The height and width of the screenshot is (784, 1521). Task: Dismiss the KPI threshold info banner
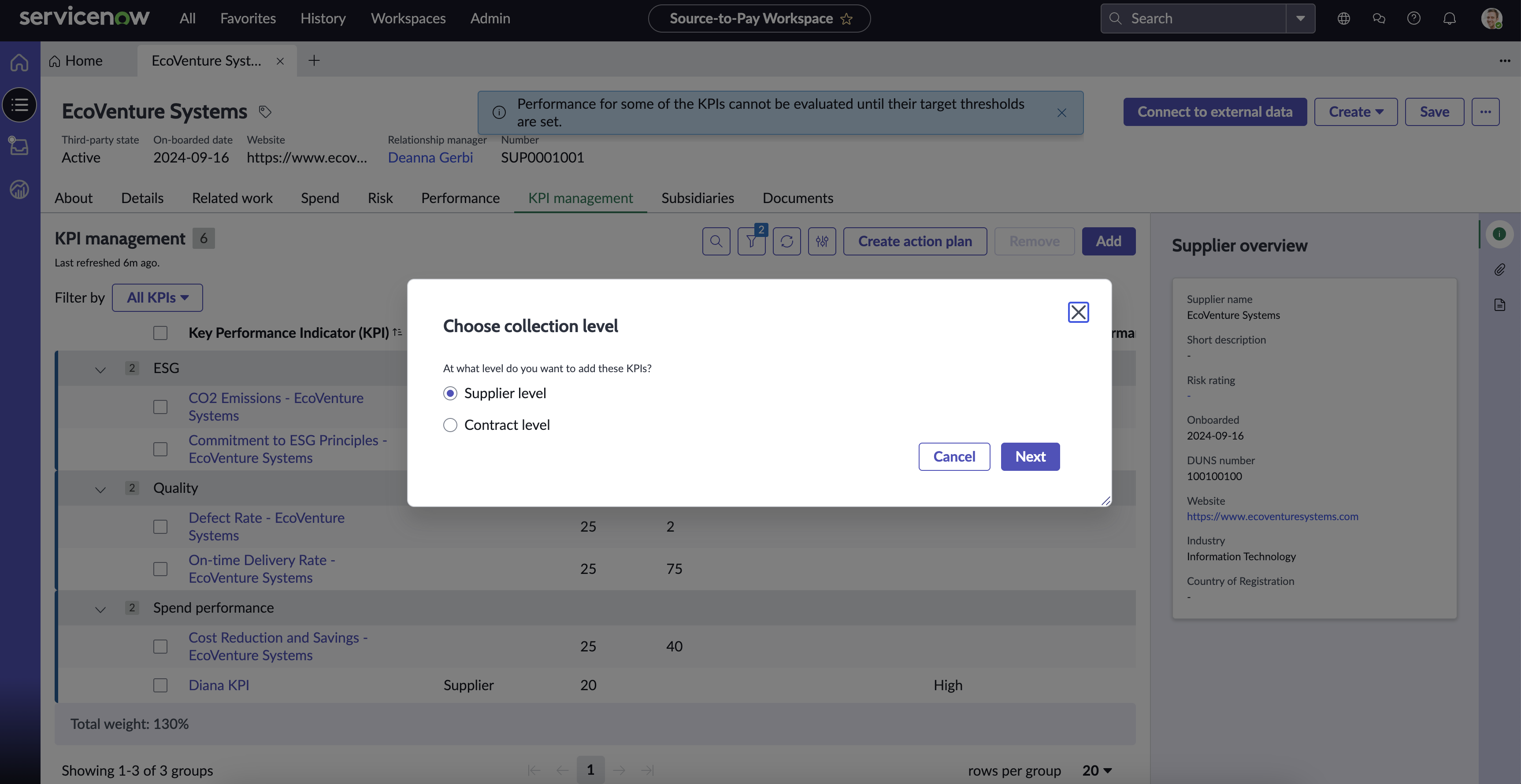(1061, 113)
